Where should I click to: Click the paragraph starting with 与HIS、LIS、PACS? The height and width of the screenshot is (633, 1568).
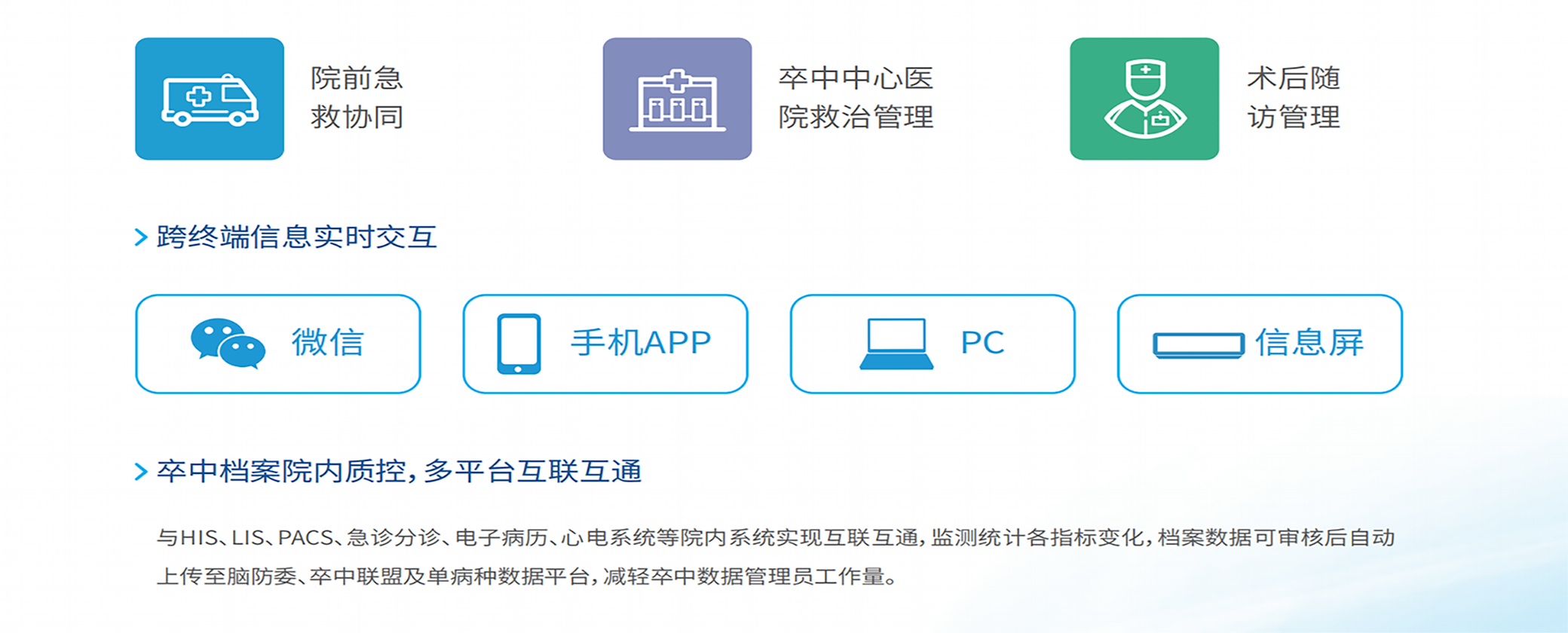point(776,557)
